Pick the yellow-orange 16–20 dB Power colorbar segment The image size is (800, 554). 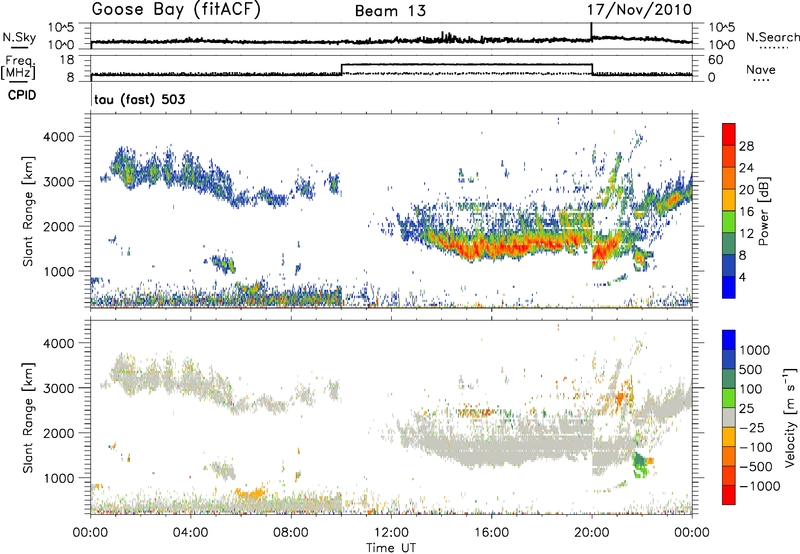click(x=729, y=200)
